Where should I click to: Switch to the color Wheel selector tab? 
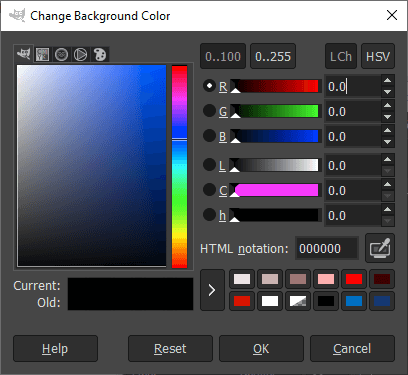coord(81,54)
